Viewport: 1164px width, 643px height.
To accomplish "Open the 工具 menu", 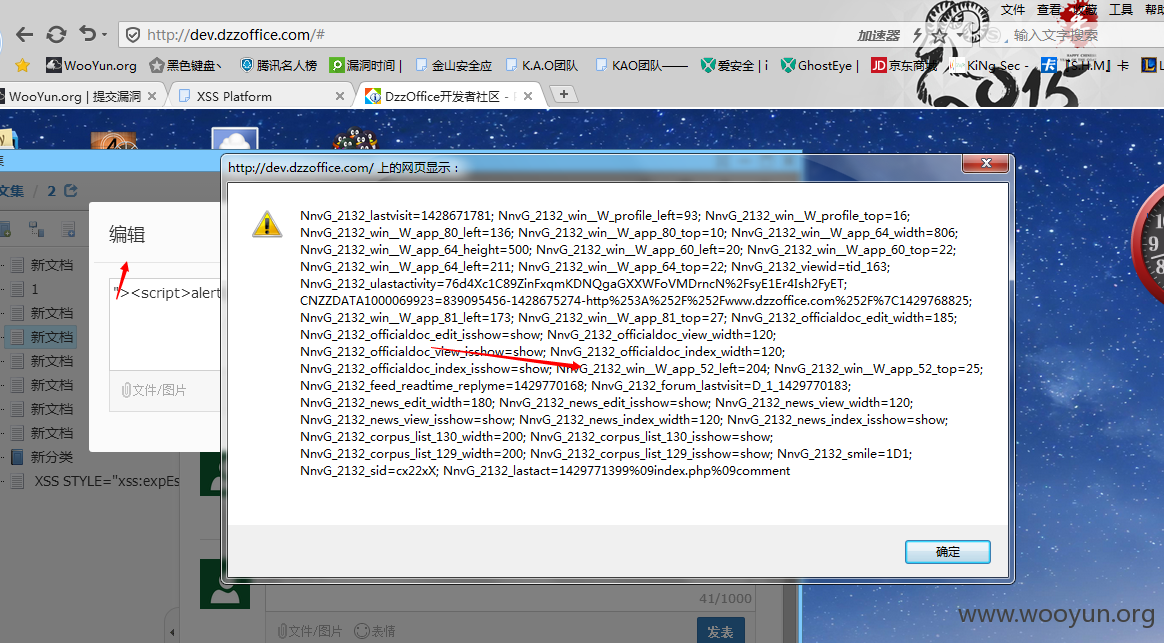I will click(1121, 10).
